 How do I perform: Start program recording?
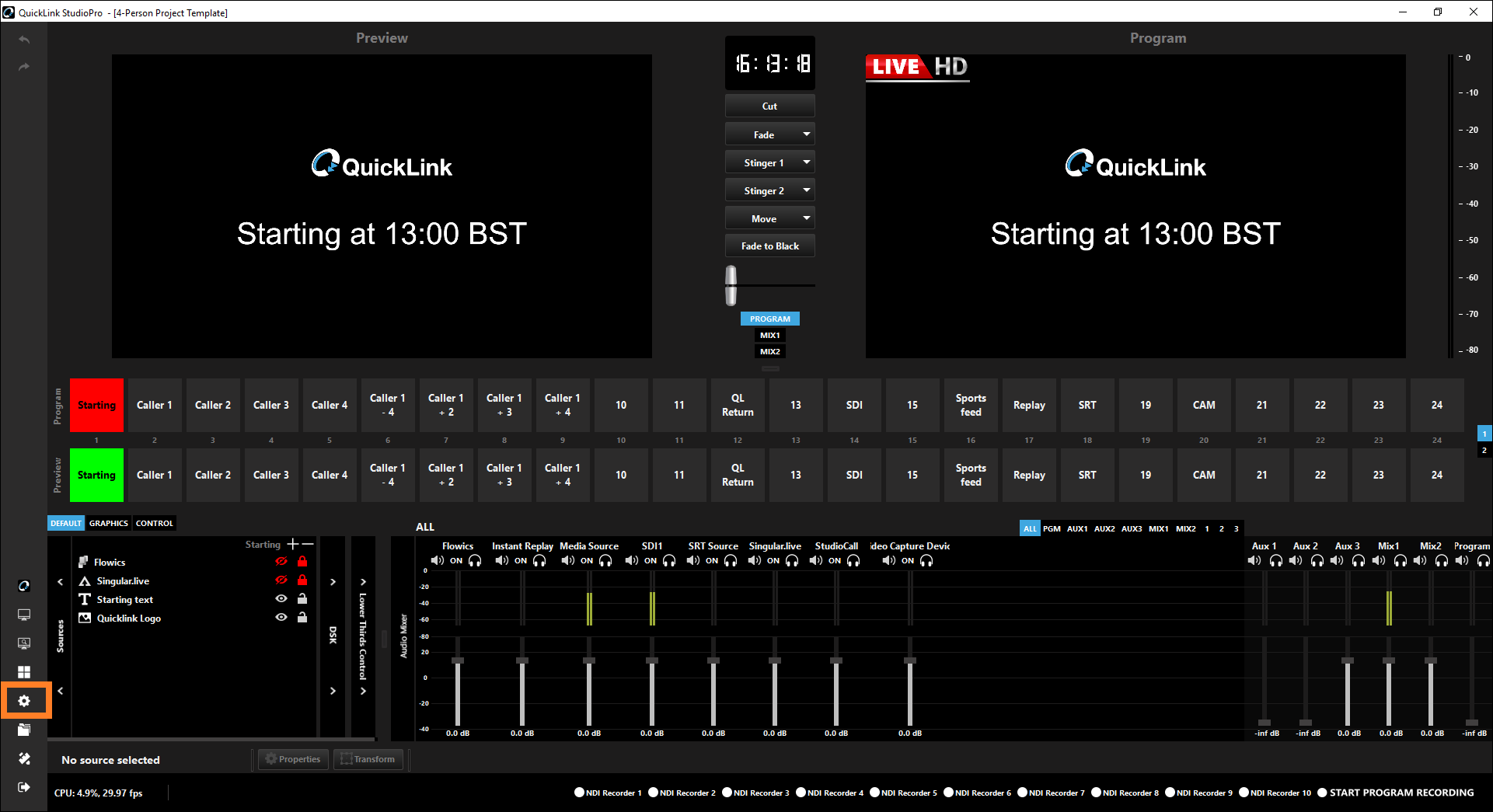click(1396, 793)
